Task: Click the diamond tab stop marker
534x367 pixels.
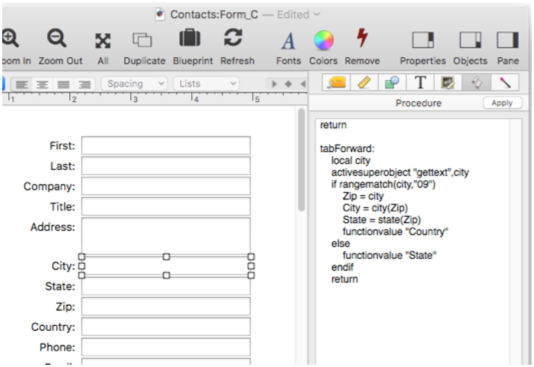Action: coord(288,84)
